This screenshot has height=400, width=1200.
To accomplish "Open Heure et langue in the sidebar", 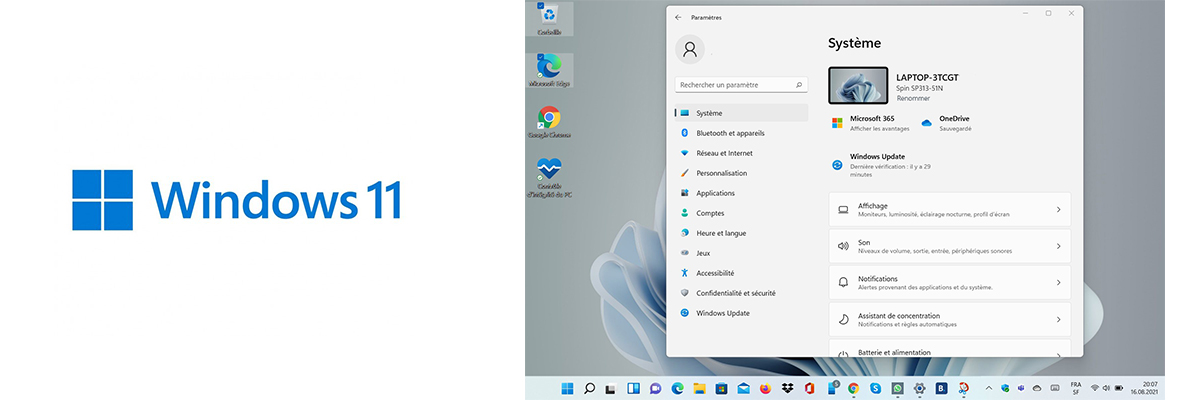I will pyautogui.click(x=741, y=233).
